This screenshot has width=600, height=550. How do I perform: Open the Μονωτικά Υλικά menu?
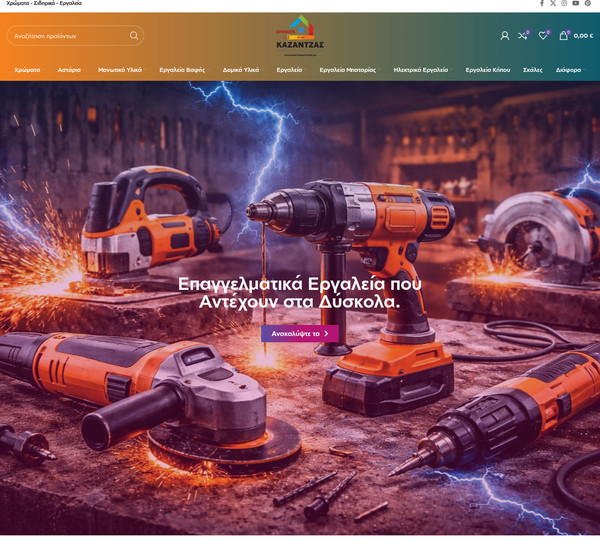(x=120, y=70)
